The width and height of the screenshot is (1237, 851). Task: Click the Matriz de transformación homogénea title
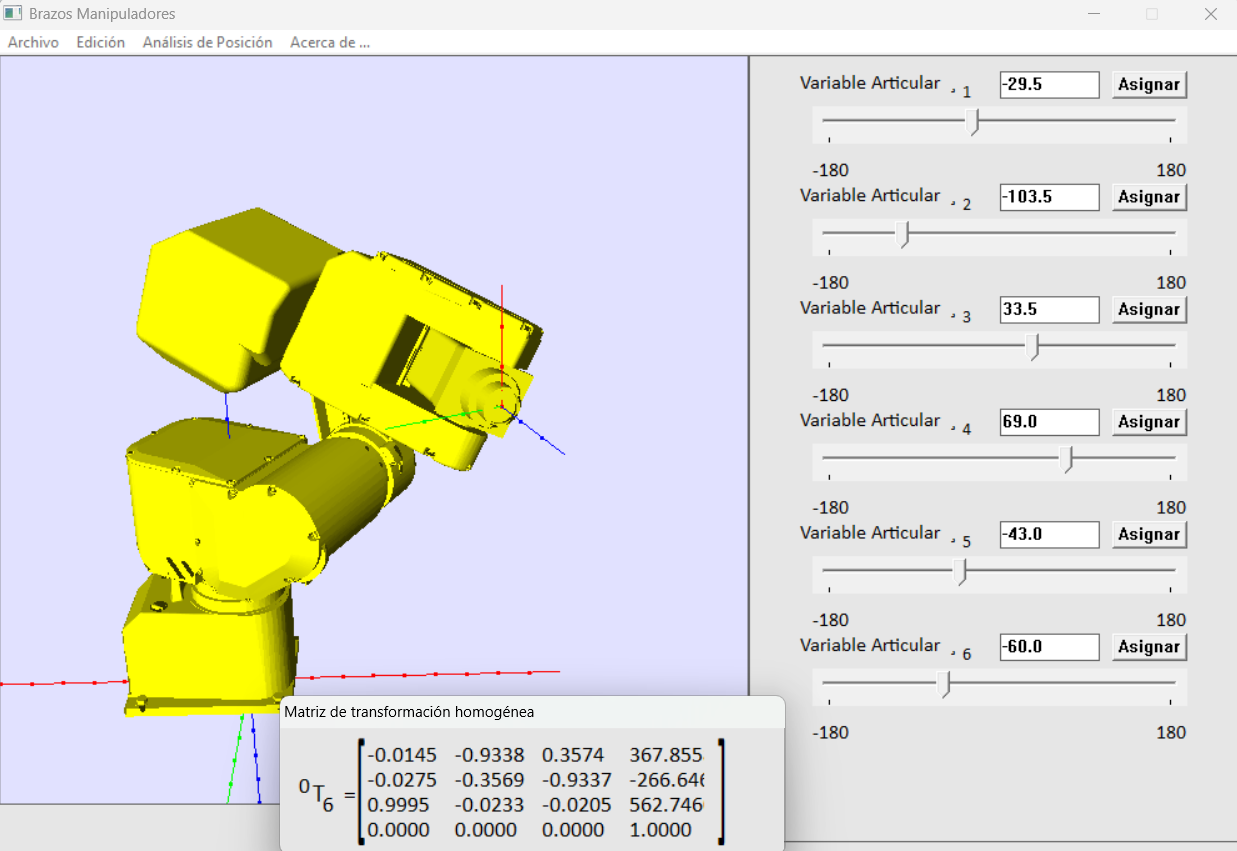(x=409, y=712)
